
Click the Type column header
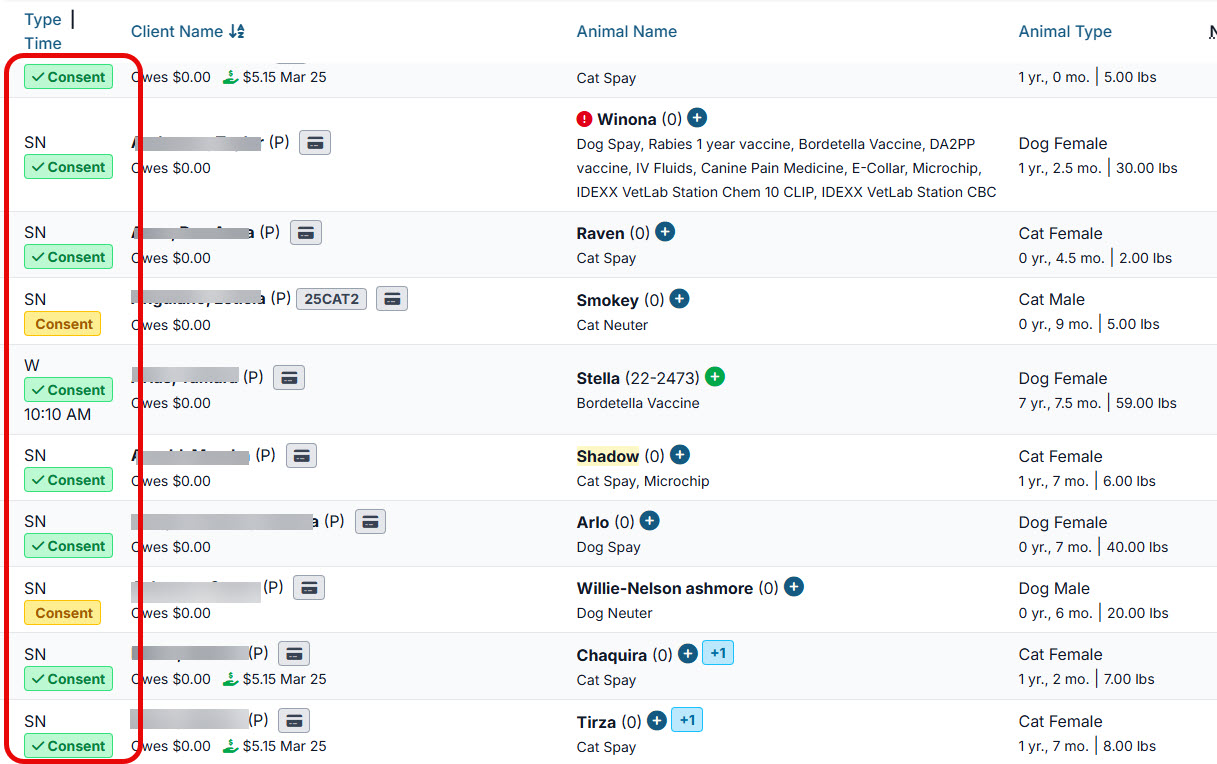[x=43, y=19]
